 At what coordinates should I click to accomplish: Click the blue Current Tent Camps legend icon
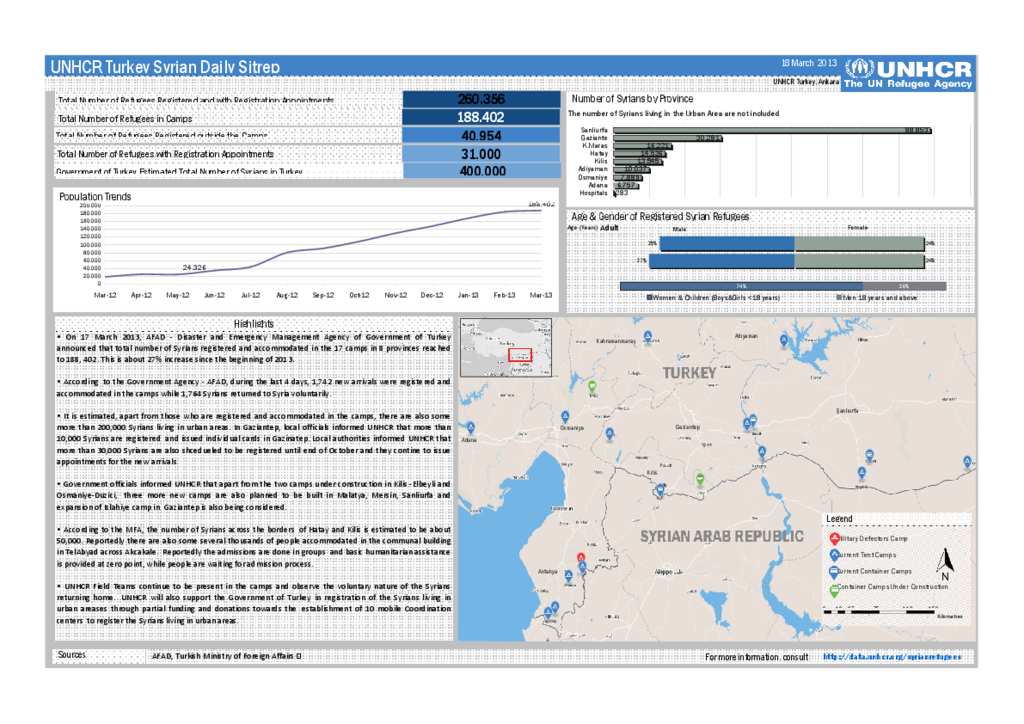pos(834,555)
